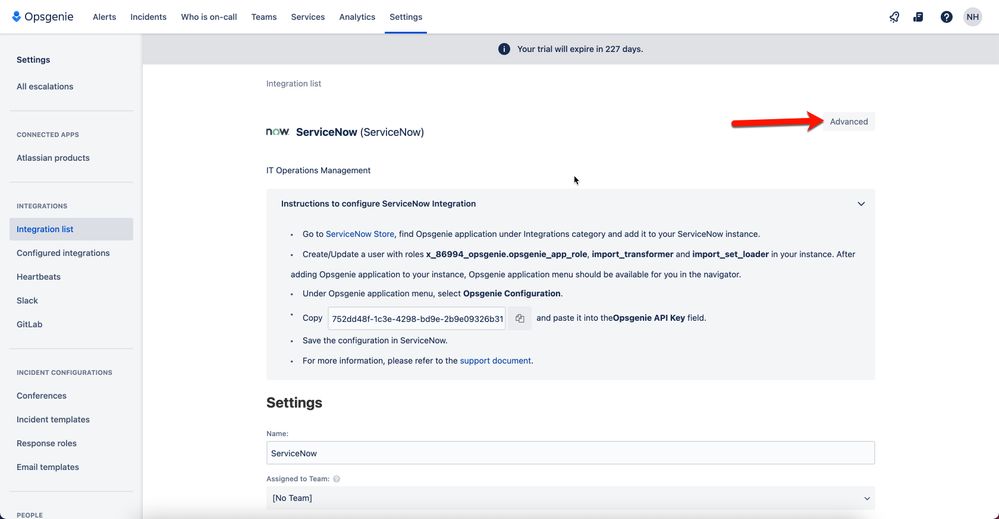This screenshot has width=999, height=519.
Task: Click the 'Your trial will expire' message
Action: (x=580, y=49)
